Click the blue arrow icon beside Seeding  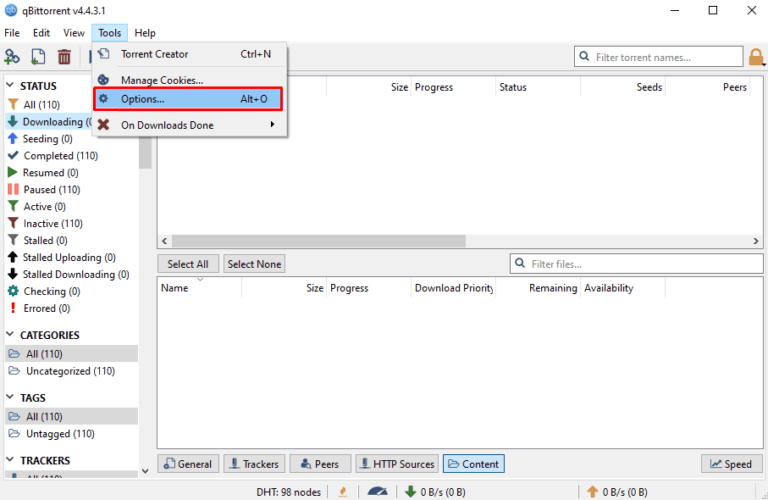[13, 139]
